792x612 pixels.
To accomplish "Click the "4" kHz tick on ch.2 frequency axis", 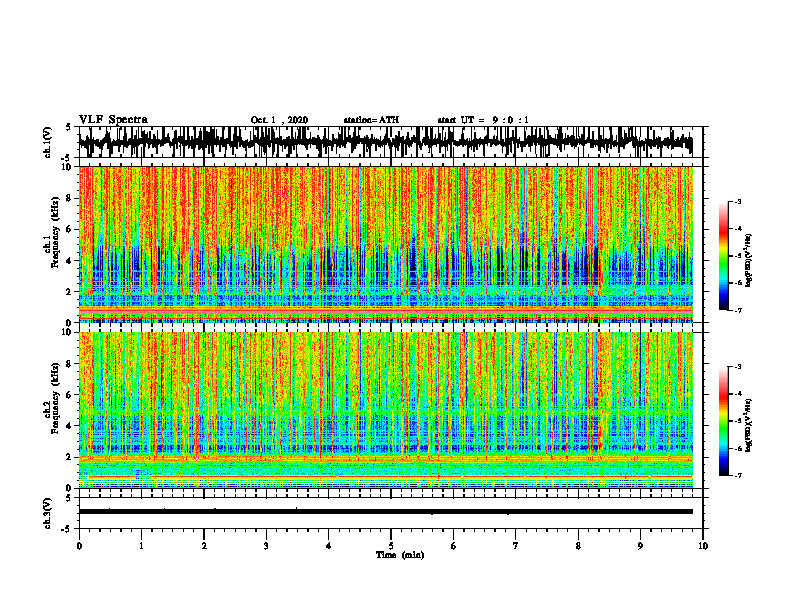I will [70, 426].
